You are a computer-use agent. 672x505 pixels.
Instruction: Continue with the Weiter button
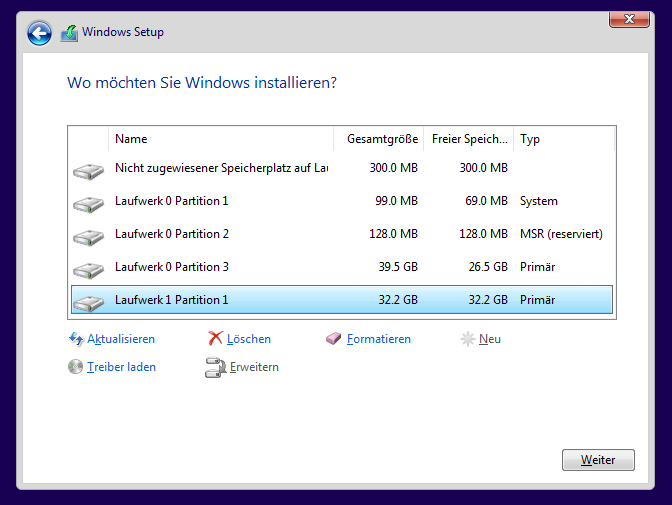click(x=598, y=460)
